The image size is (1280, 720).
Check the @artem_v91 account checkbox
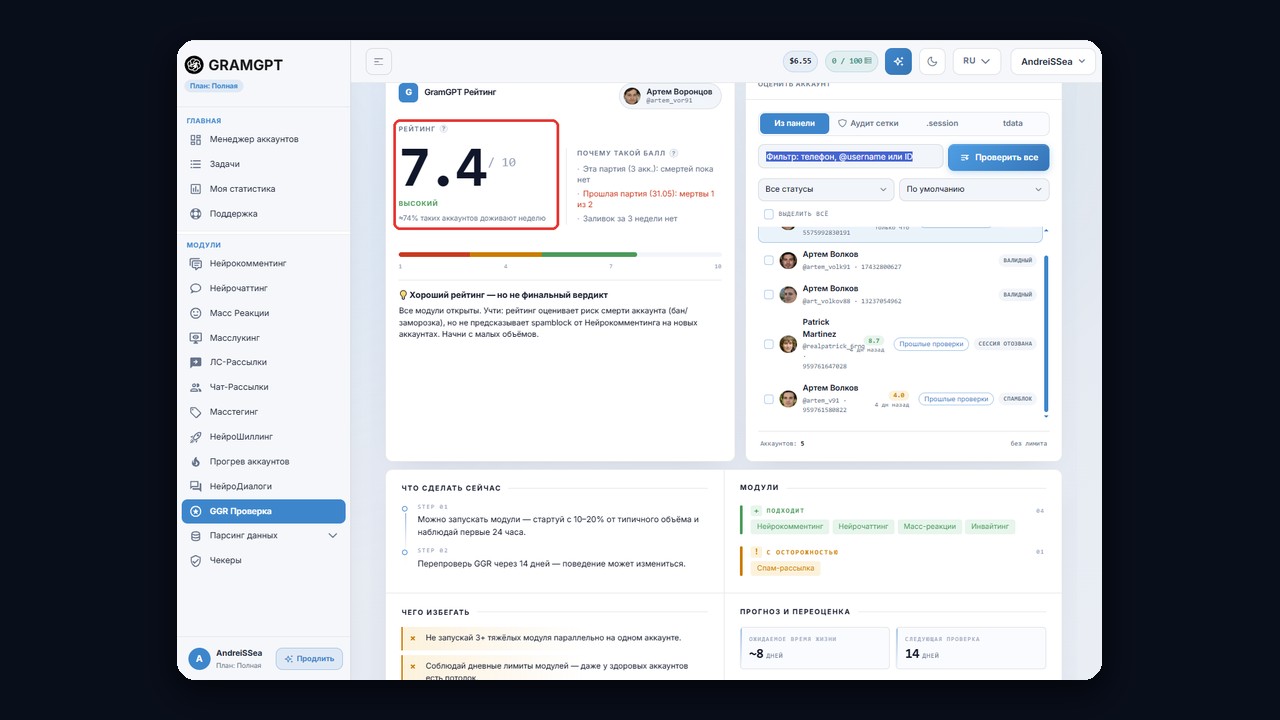point(768,399)
